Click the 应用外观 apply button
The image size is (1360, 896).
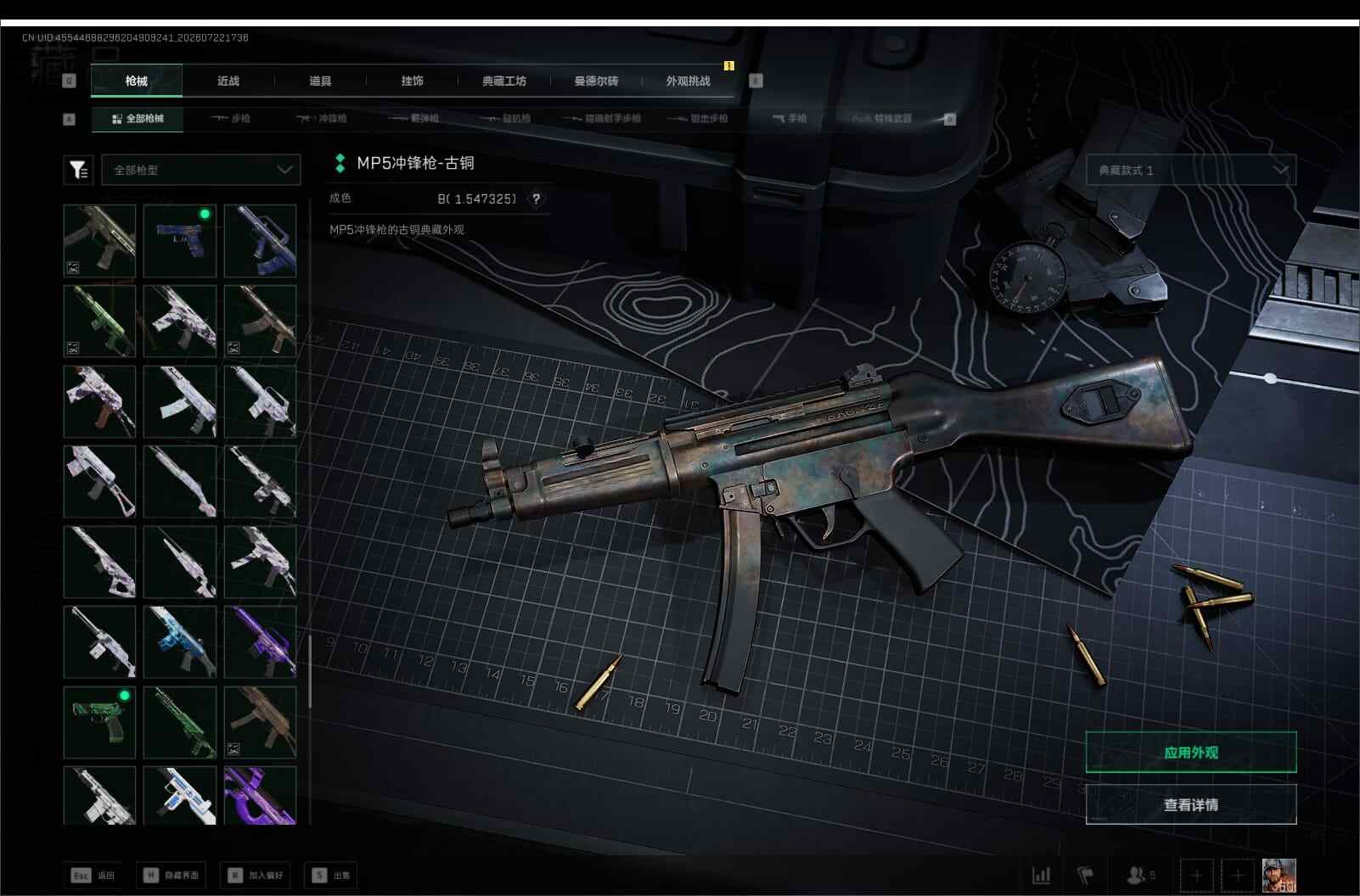pyautogui.click(x=1191, y=752)
